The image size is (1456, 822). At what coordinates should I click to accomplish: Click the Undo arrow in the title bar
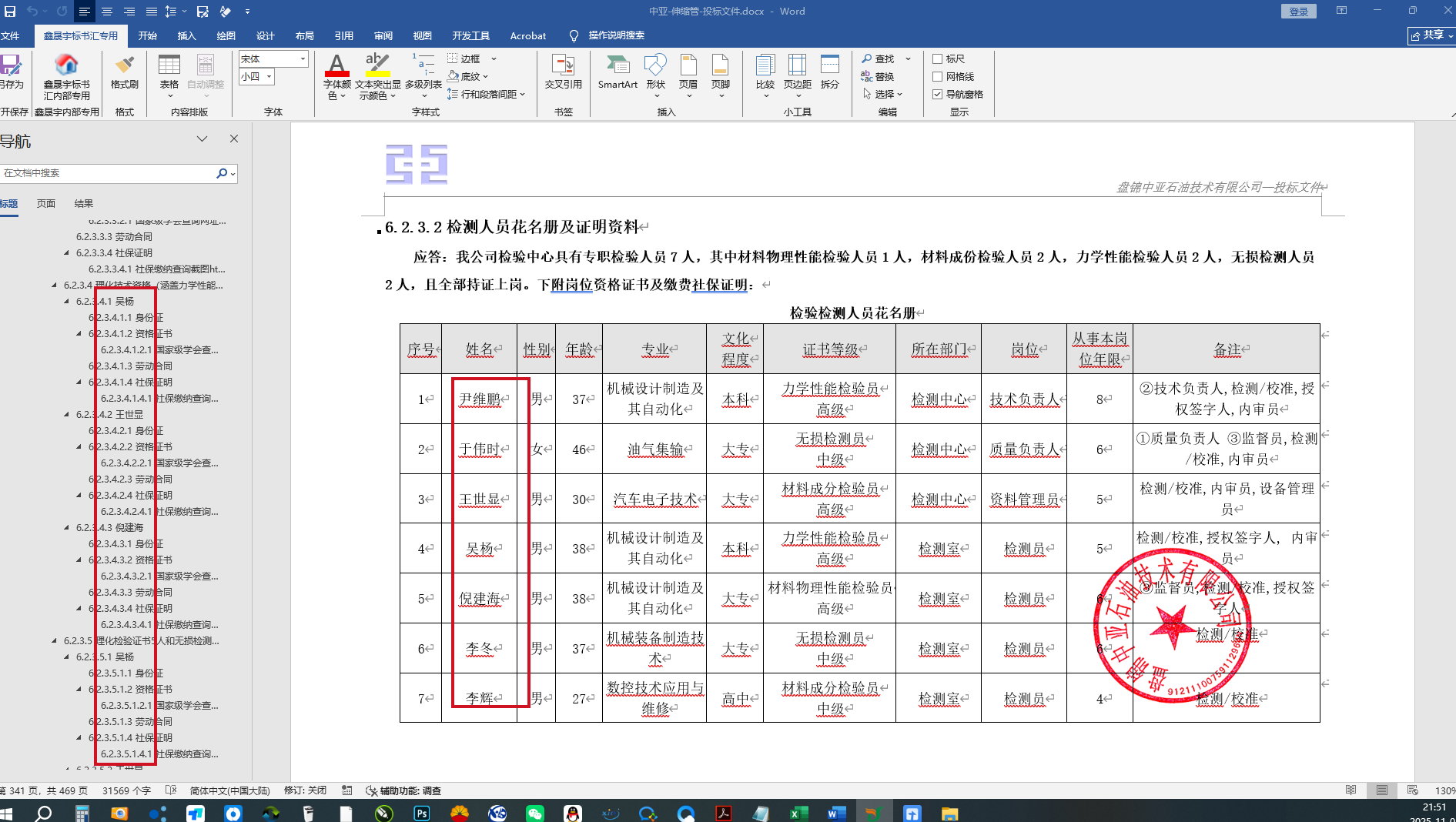[32, 12]
